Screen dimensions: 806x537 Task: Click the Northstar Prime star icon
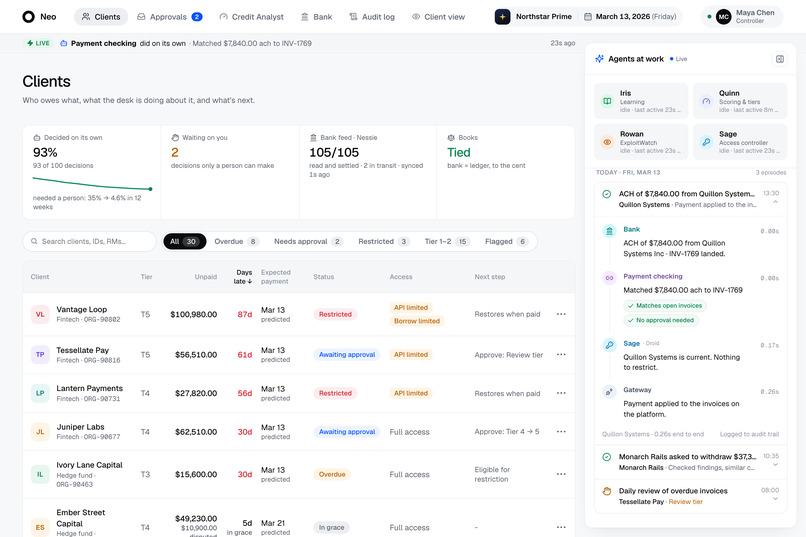coord(502,17)
